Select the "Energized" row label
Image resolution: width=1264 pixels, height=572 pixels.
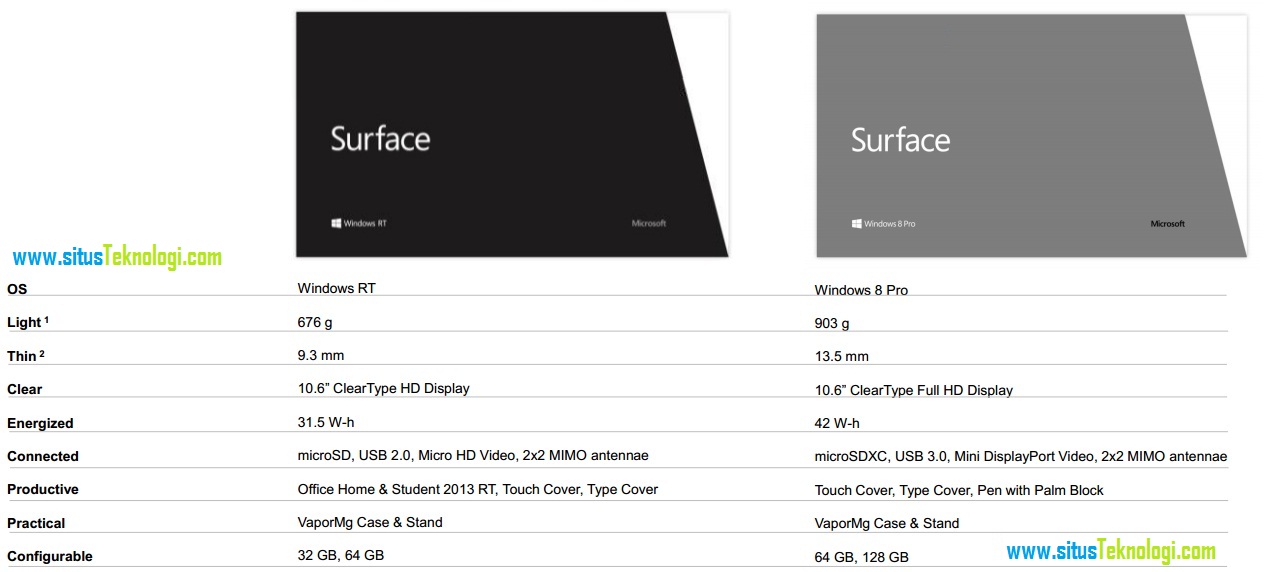point(40,423)
